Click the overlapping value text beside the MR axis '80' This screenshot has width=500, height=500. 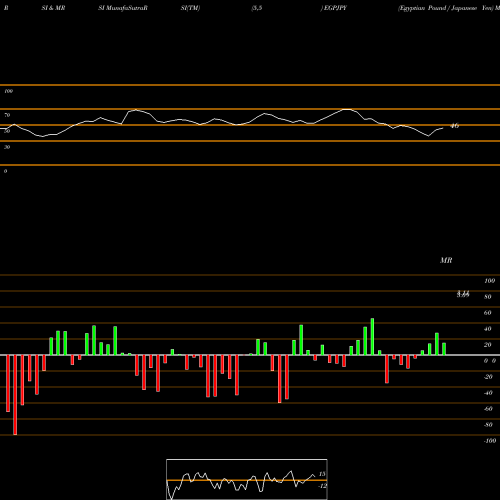tap(463, 294)
